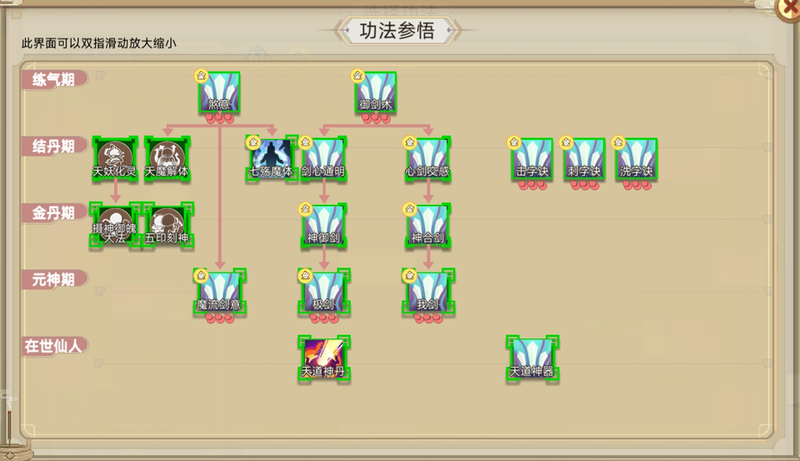The image size is (800, 461).
Task: Choose the 天魔解体 skill node
Action: pos(167,159)
